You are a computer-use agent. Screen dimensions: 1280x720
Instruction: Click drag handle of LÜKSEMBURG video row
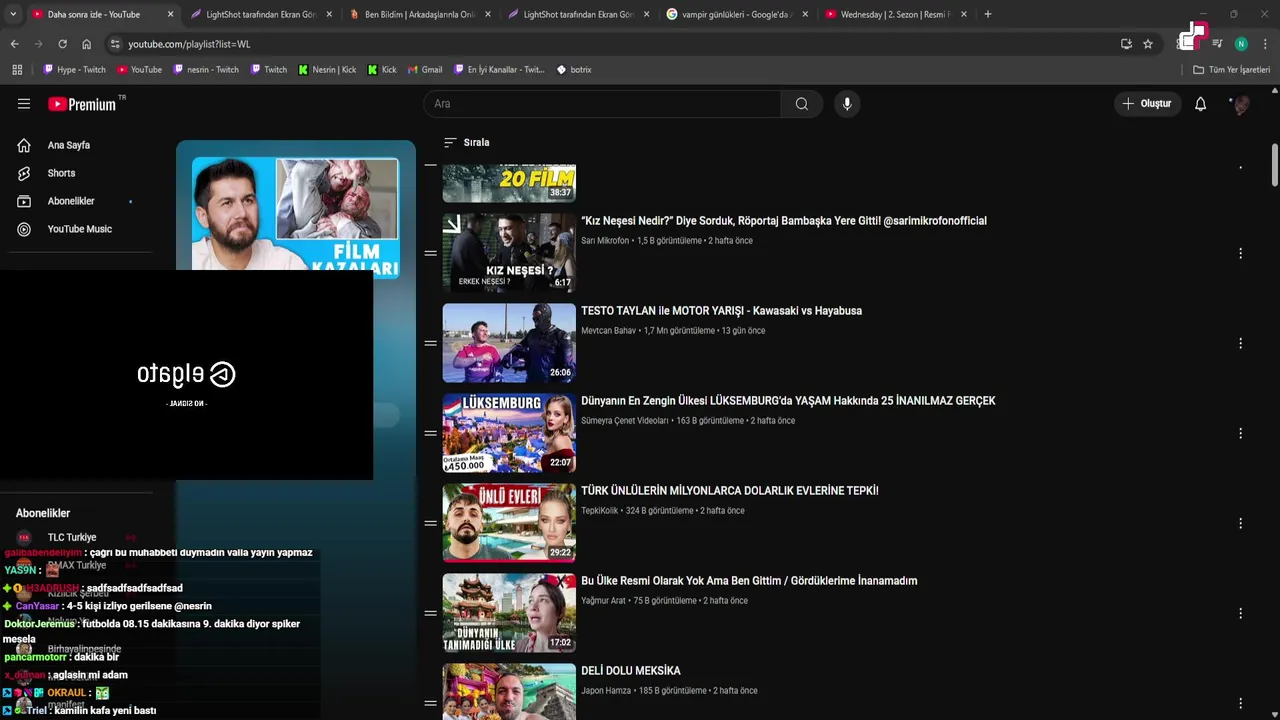tap(430, 433)
